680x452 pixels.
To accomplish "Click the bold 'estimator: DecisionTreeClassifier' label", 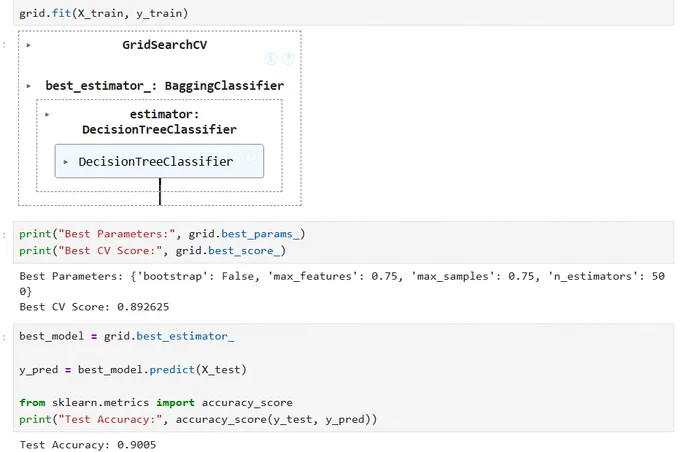I will 159,122.
